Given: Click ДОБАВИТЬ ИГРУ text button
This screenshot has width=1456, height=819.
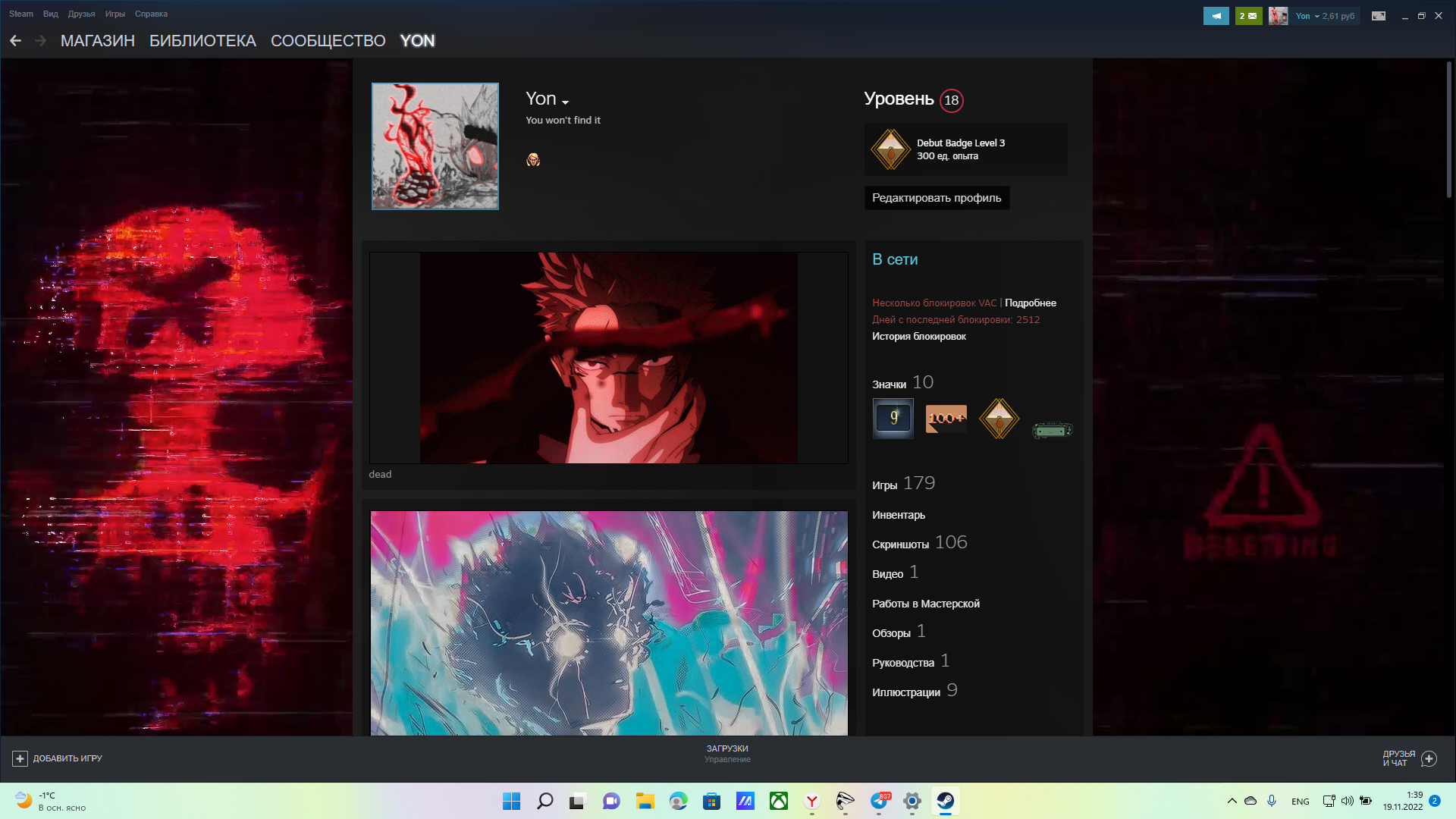Looking at the screenshot, I should tap(67, 758).
